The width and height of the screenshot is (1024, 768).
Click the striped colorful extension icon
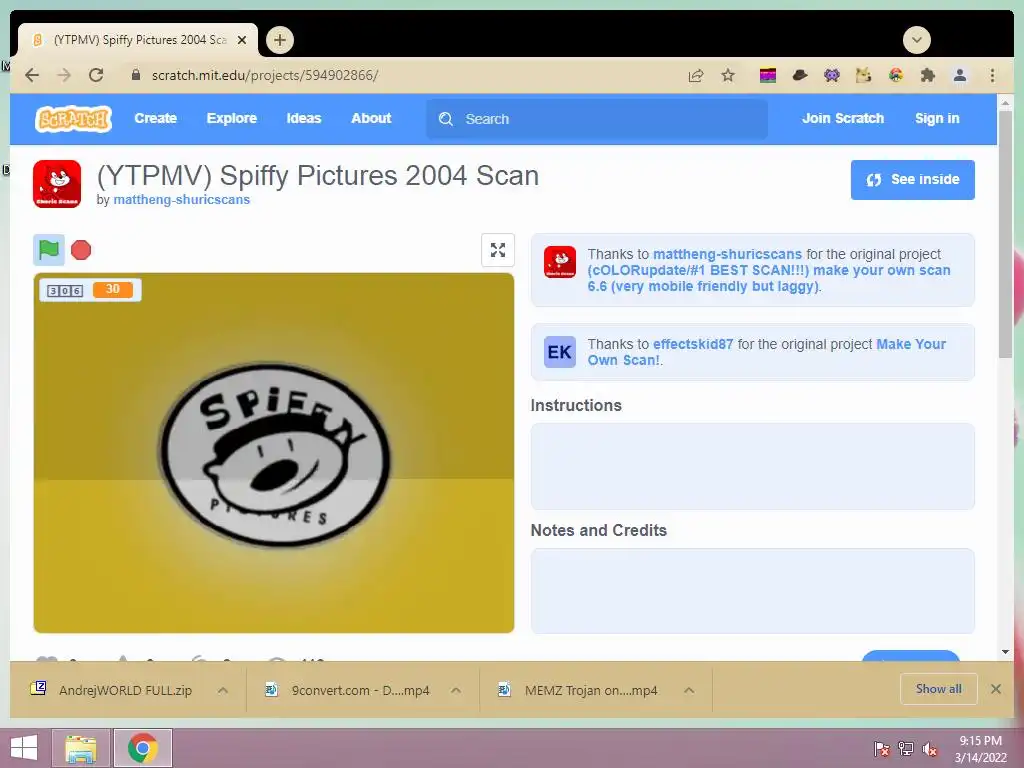(768, 76)
